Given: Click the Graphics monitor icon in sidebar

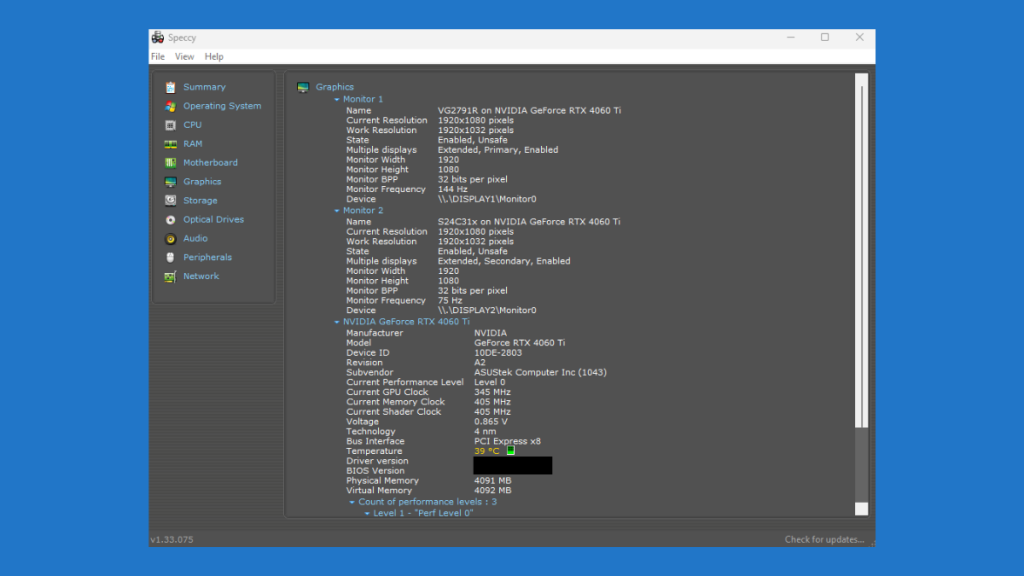Looking at the screenshot, I should [170, 182].
